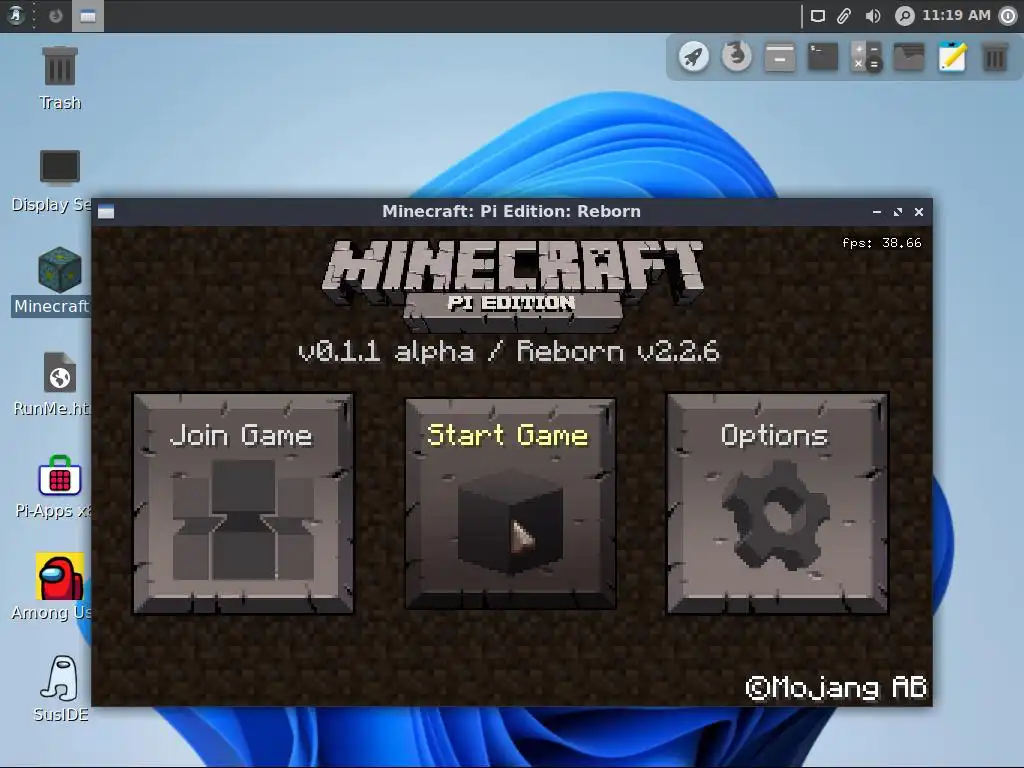Image resolution: width=1024 pixels, height=768 pixels.
Task: Minimize the Minecraft Pi Edition window
Action: (877, 212)
